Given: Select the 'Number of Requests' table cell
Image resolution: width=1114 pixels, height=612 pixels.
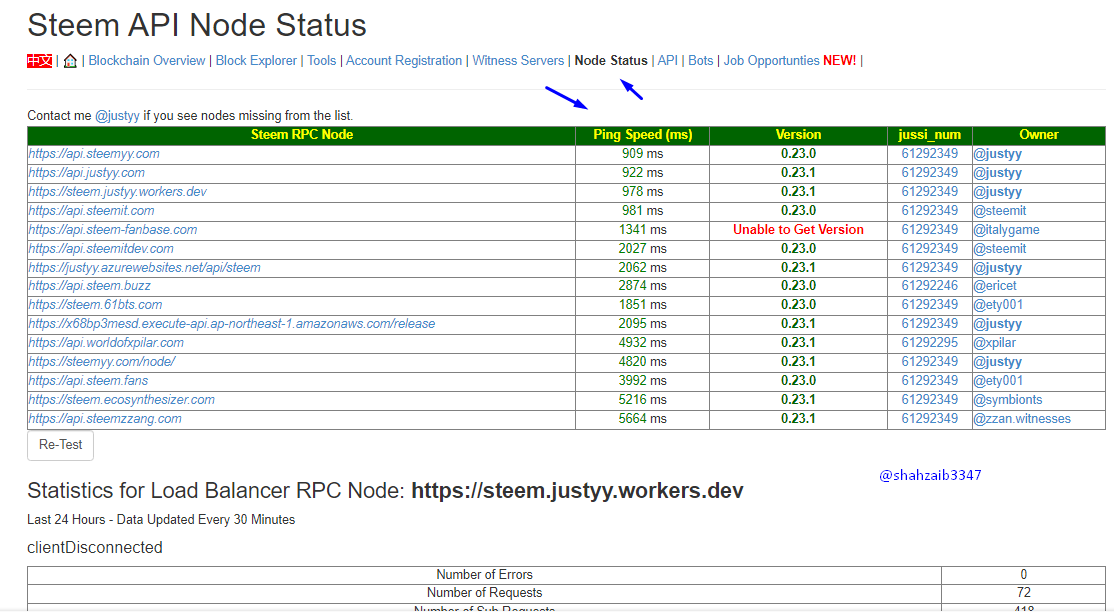Looking at the screenshot, I should pyautogui.click(x=485, y=593).
